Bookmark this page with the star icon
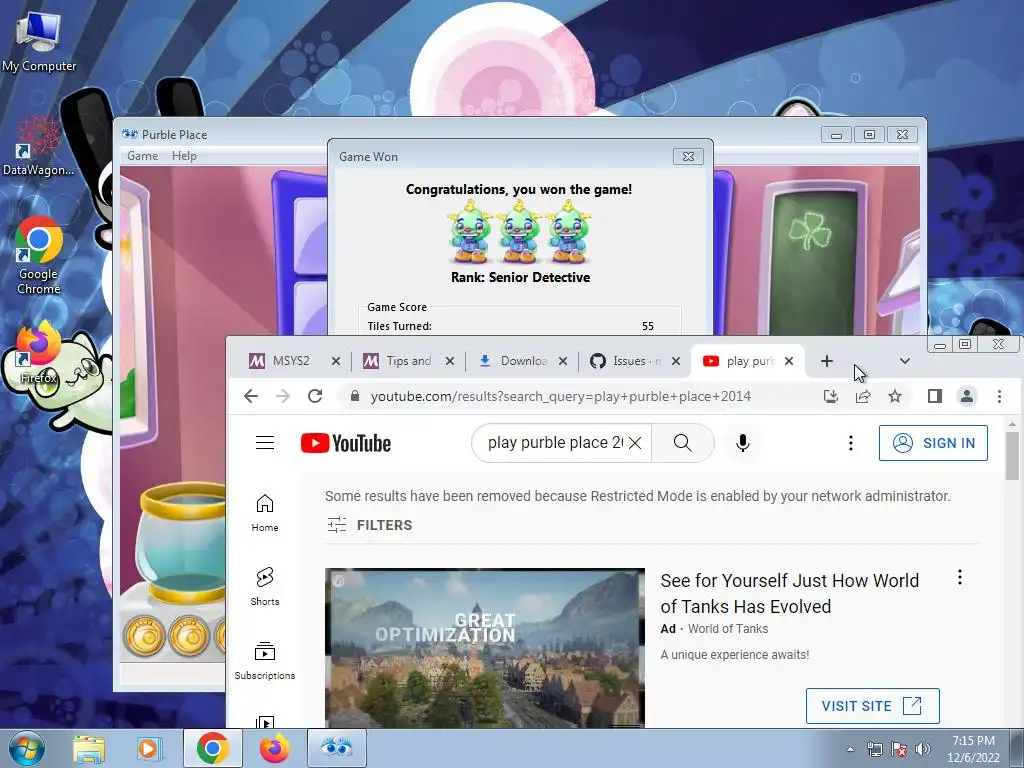 tap(895, 396)
